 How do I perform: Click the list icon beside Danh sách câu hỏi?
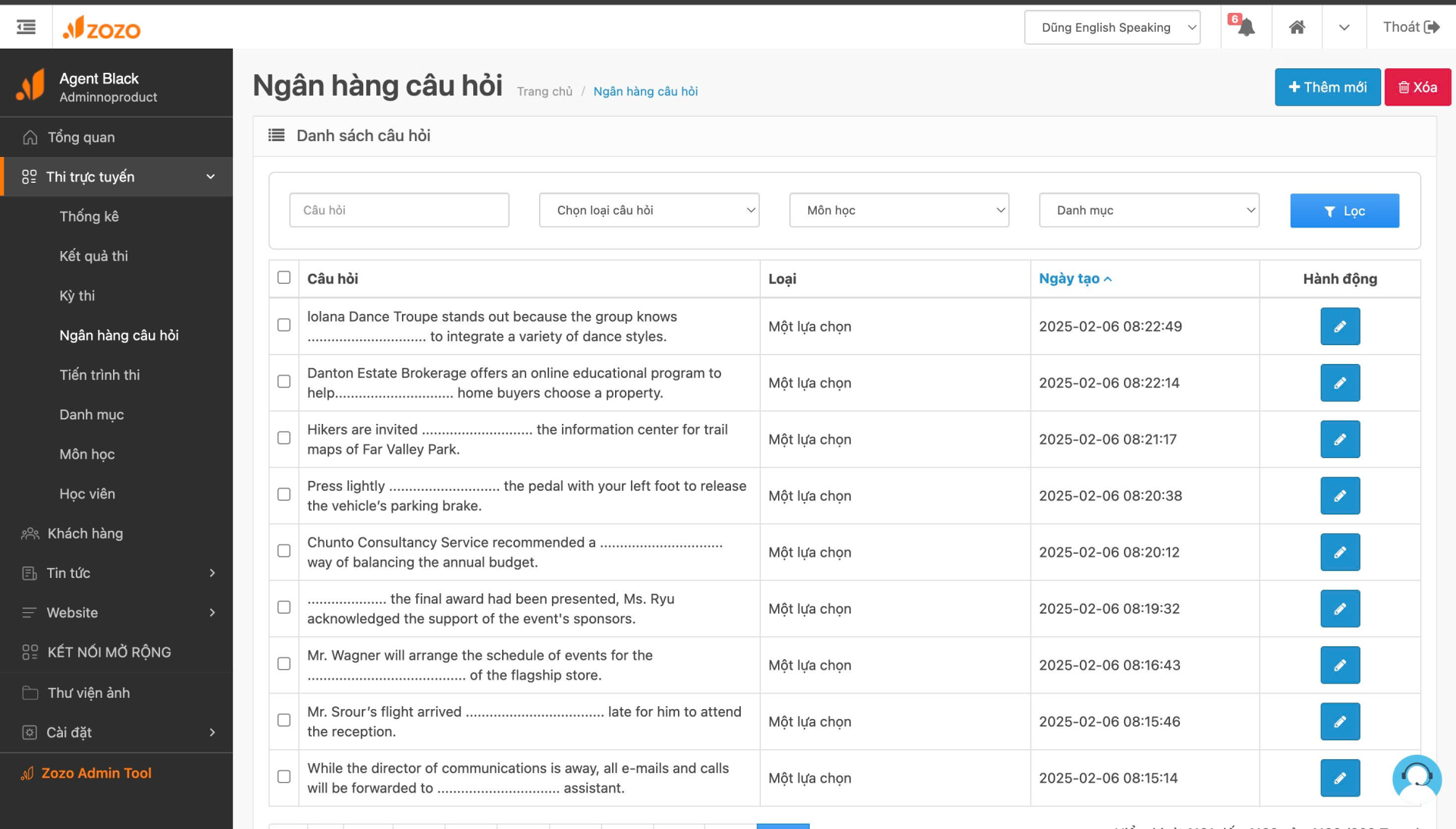coord(277,135)
